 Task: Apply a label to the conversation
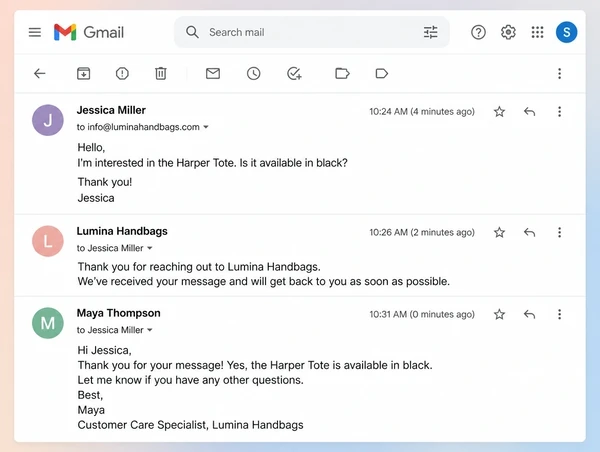tap(382, 73)
